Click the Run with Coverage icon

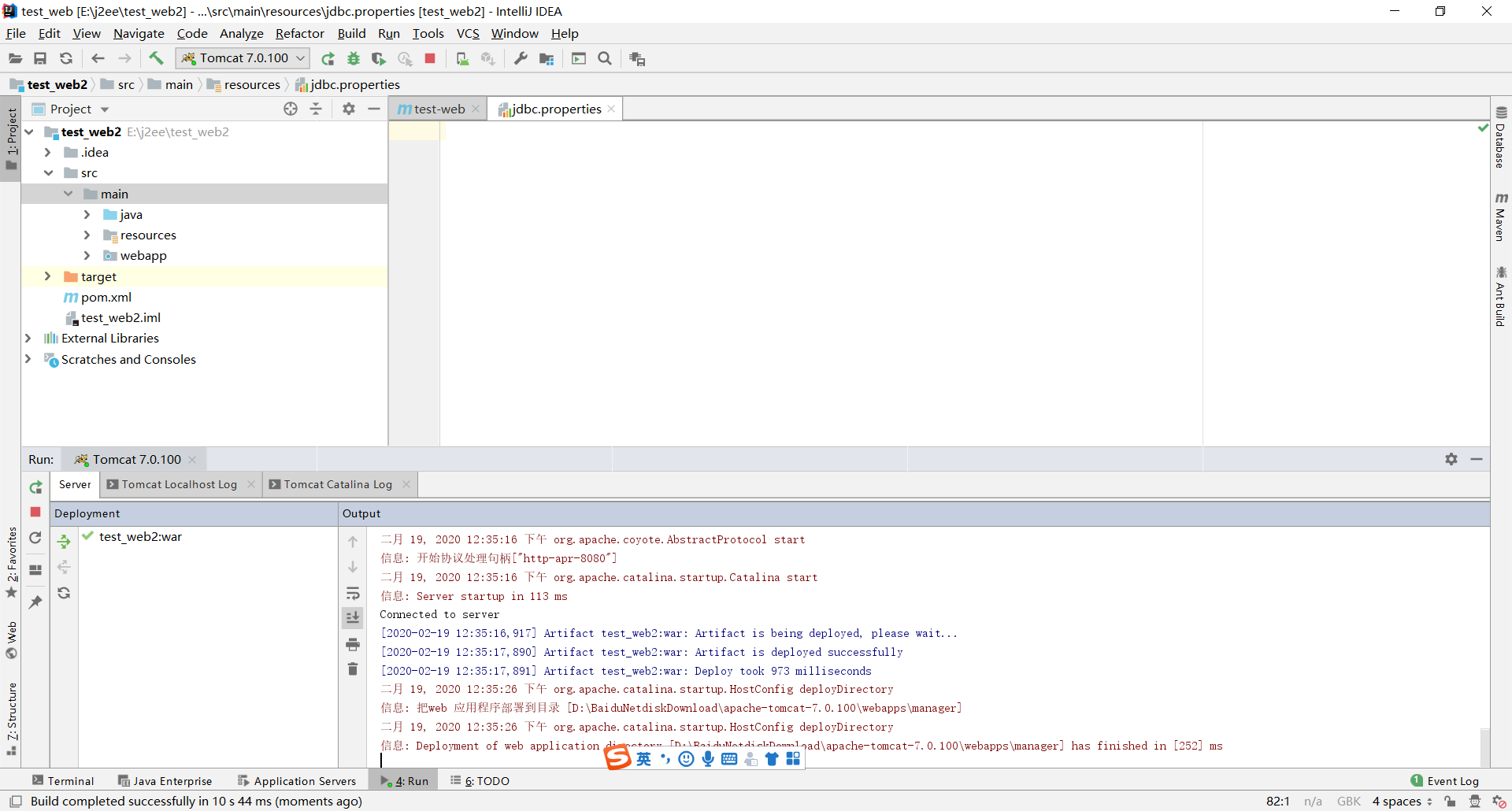tap(379, 58)
